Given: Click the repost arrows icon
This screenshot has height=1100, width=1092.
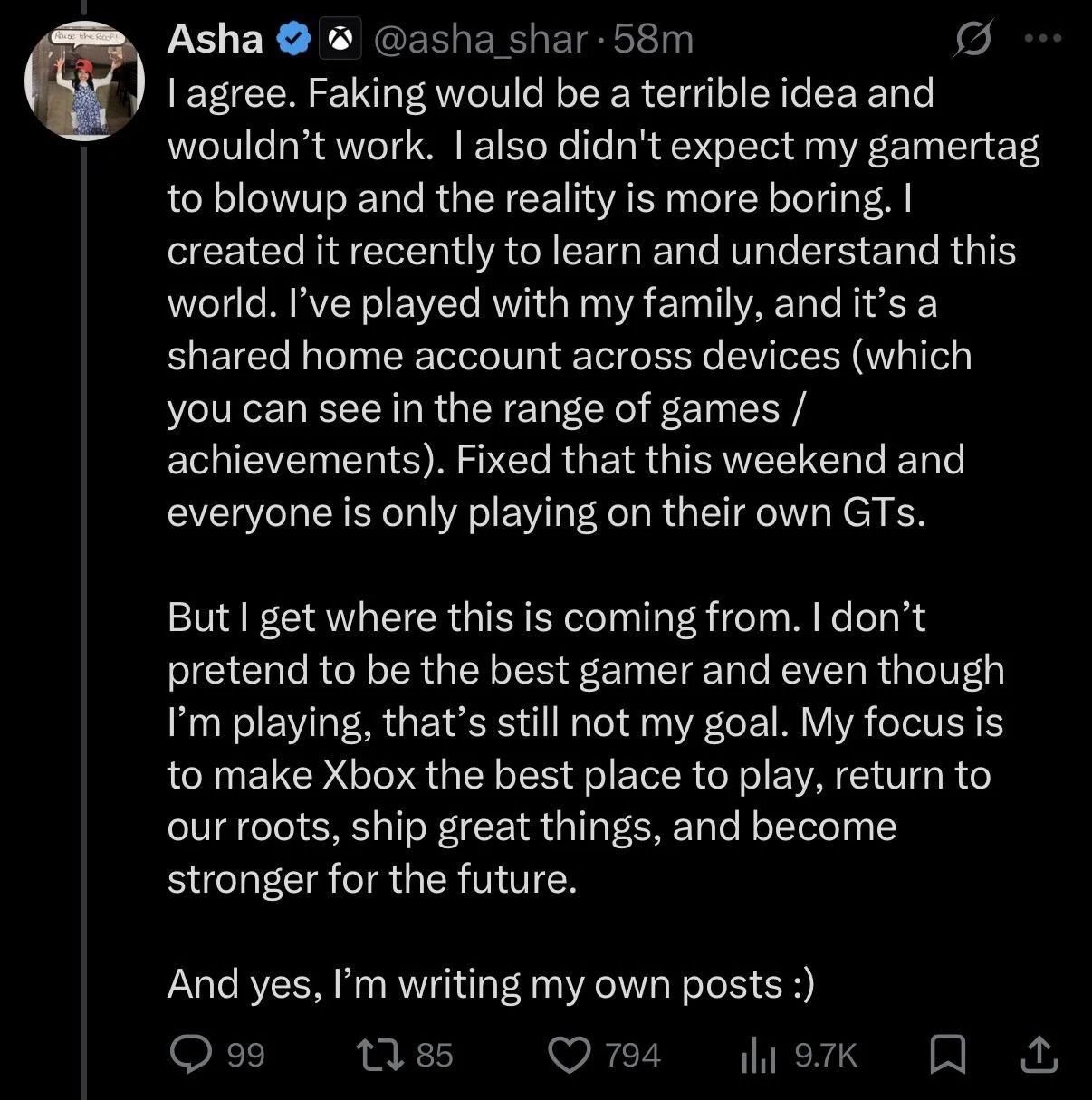Looking at the screenshot, I should [x=378, y=1055].
